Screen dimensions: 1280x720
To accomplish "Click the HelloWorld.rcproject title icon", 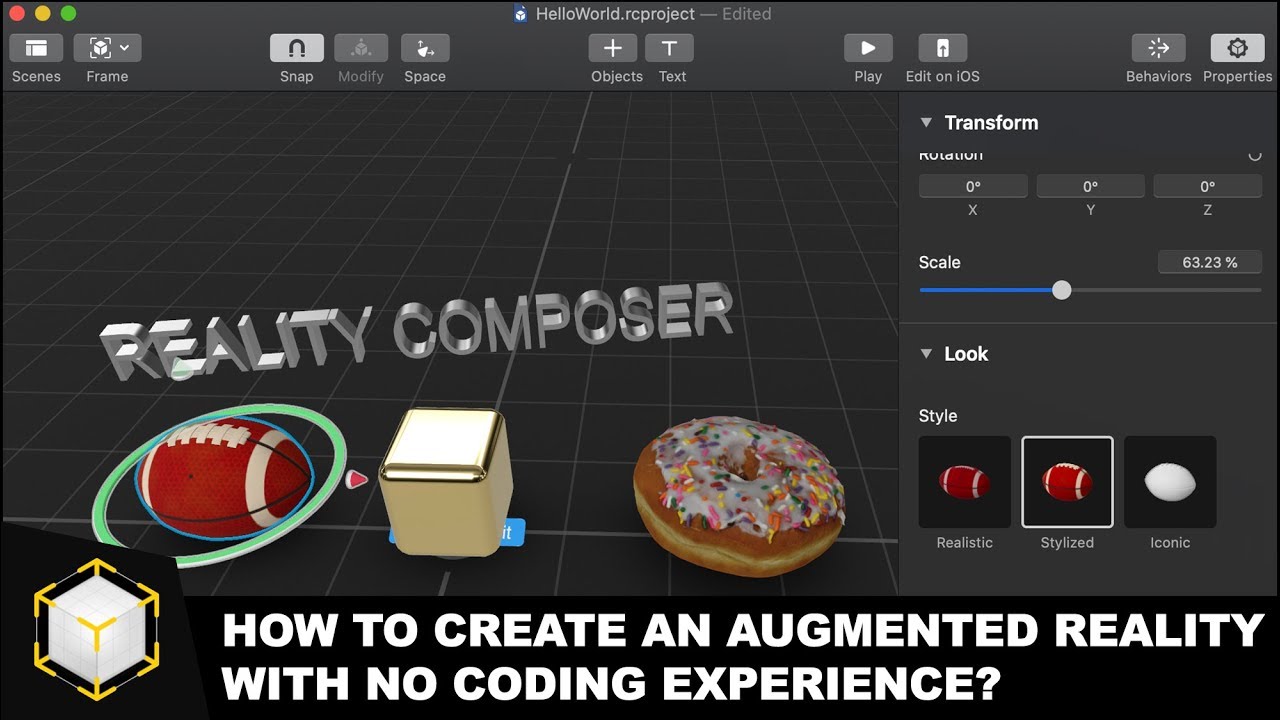I will pos(521,14).
